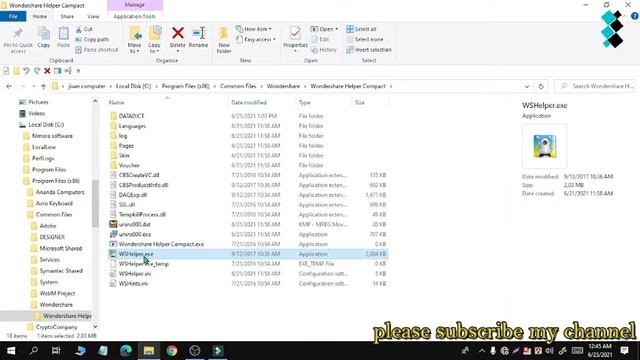
Task: Select Wondershare Helper Compact.exe file
Action: click(x=161, y=244)
